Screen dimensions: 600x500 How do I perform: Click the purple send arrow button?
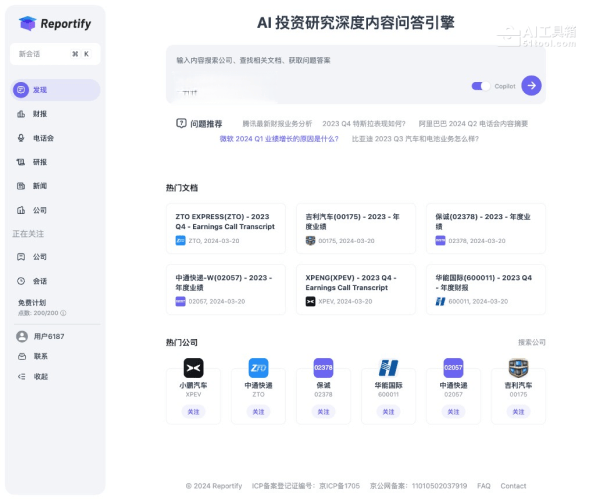[x=531, y=86]
